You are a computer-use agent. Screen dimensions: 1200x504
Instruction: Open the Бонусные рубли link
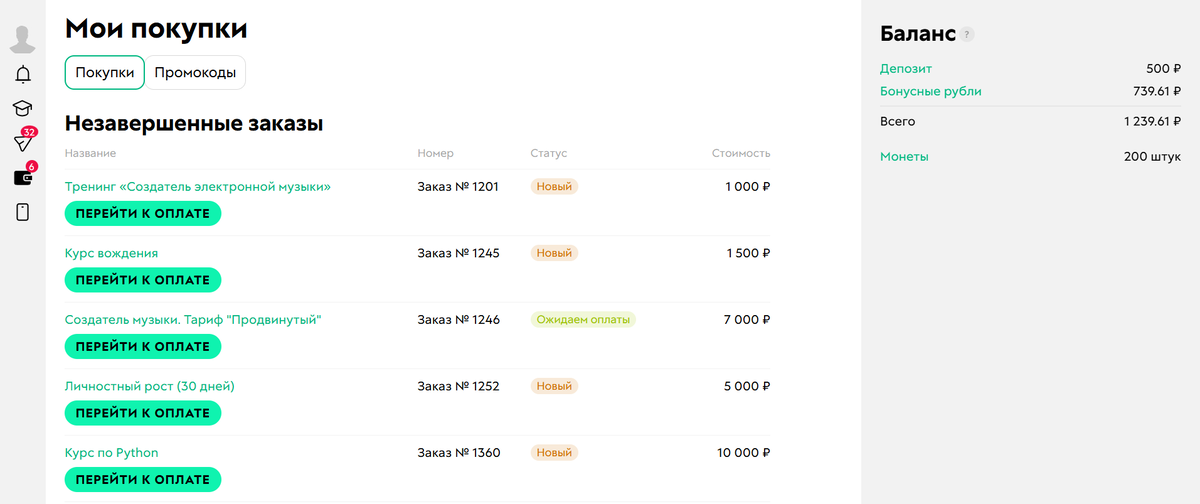click(930, 91)
